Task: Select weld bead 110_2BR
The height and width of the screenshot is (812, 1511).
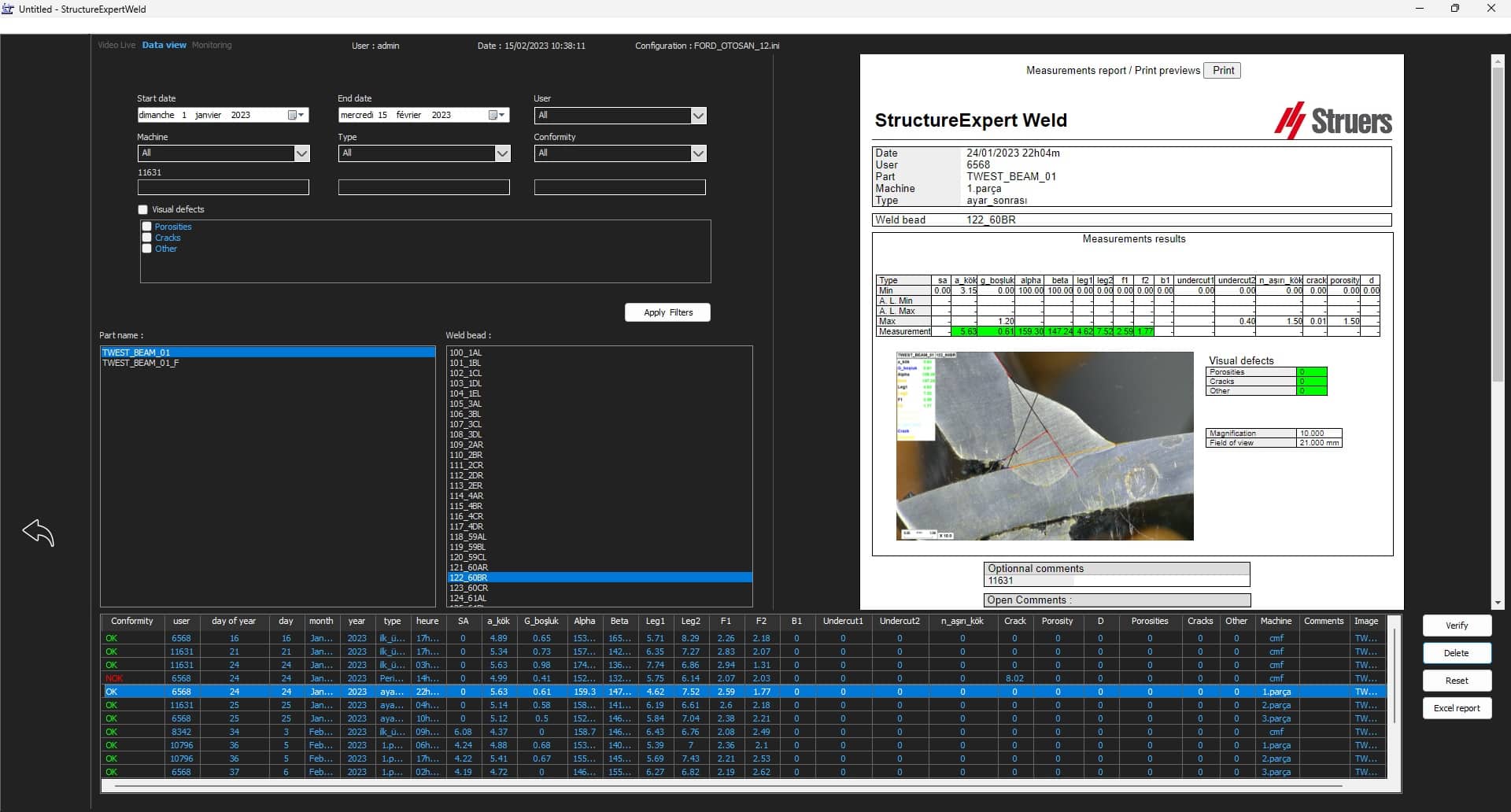Action: [x=599, y=455]
